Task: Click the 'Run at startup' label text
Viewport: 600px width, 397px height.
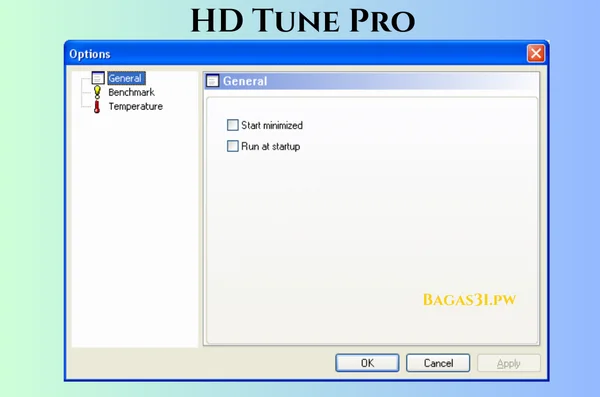Action: point(271,146)
